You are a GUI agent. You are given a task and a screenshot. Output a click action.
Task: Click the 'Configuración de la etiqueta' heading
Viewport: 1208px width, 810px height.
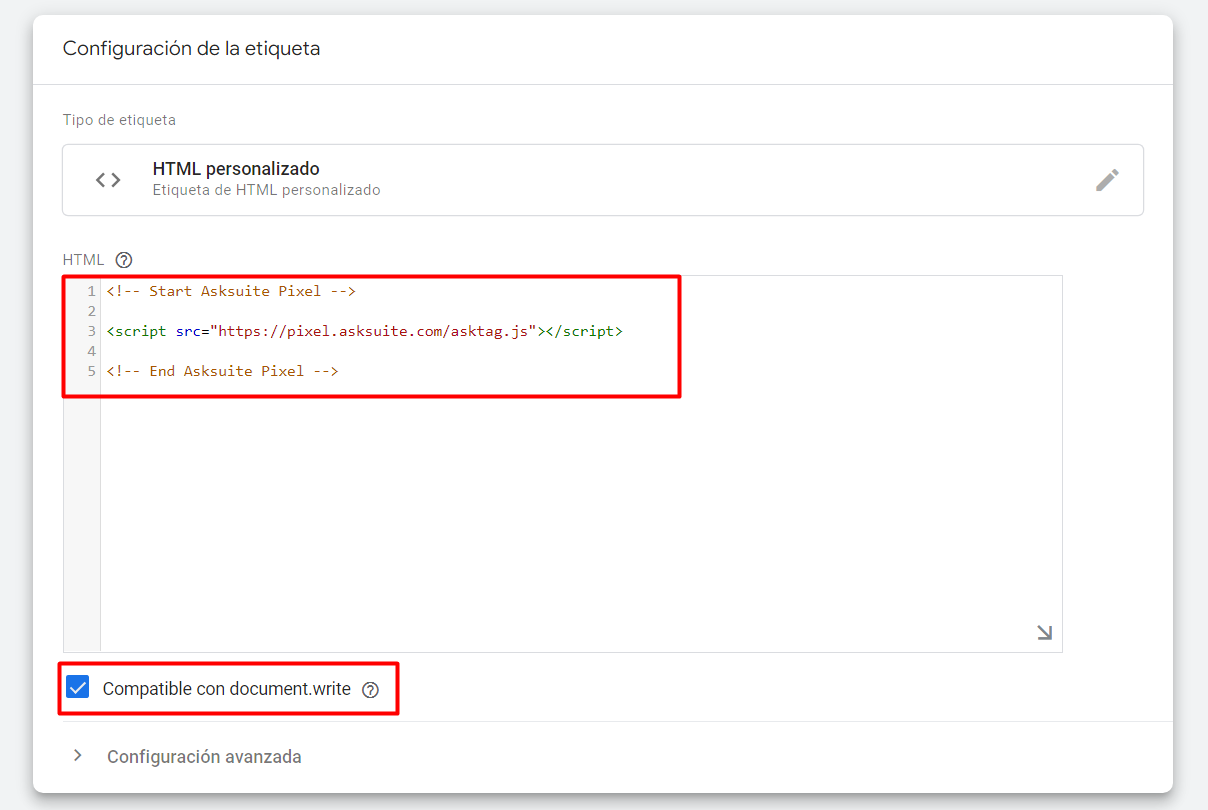click(x=191, y=48)
